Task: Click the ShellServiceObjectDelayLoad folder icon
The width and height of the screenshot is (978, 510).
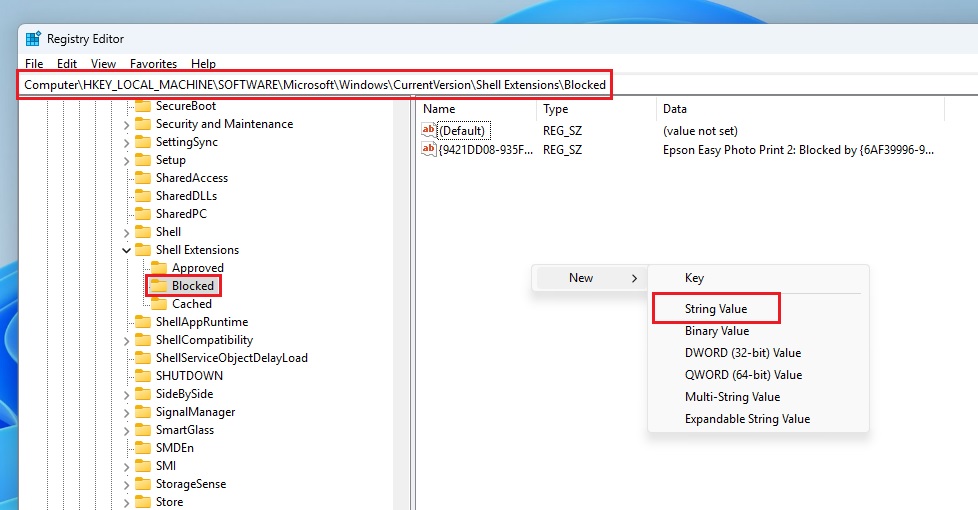Action: (x=143, y=358)
